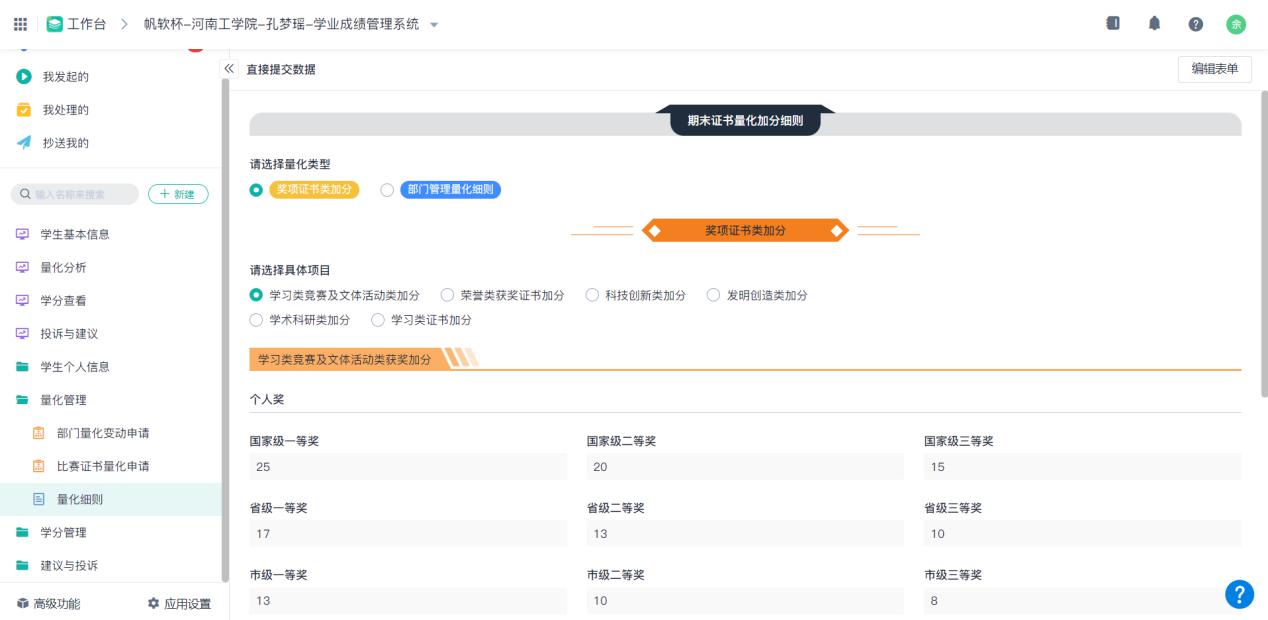Click the blue floating help button

(x=1239, y=594)
